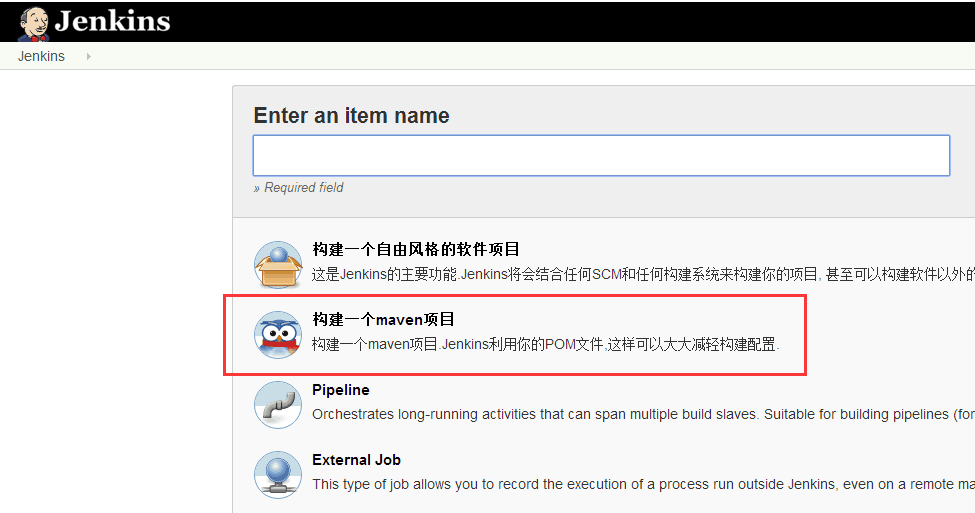975x513 pixels.
Task: Open the Jenkins header title link
Action: click(113, 21)
